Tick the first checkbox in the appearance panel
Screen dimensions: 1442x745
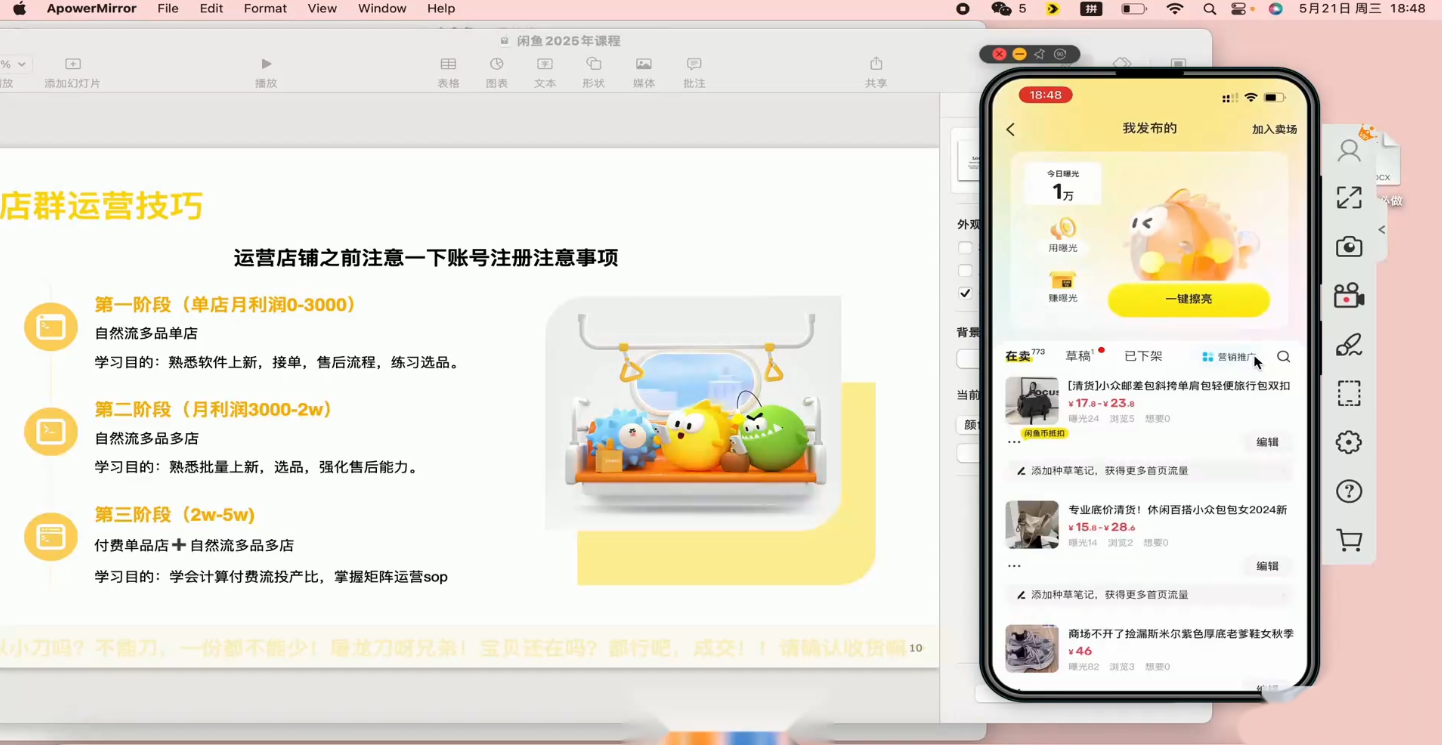[x=965, y=248]
